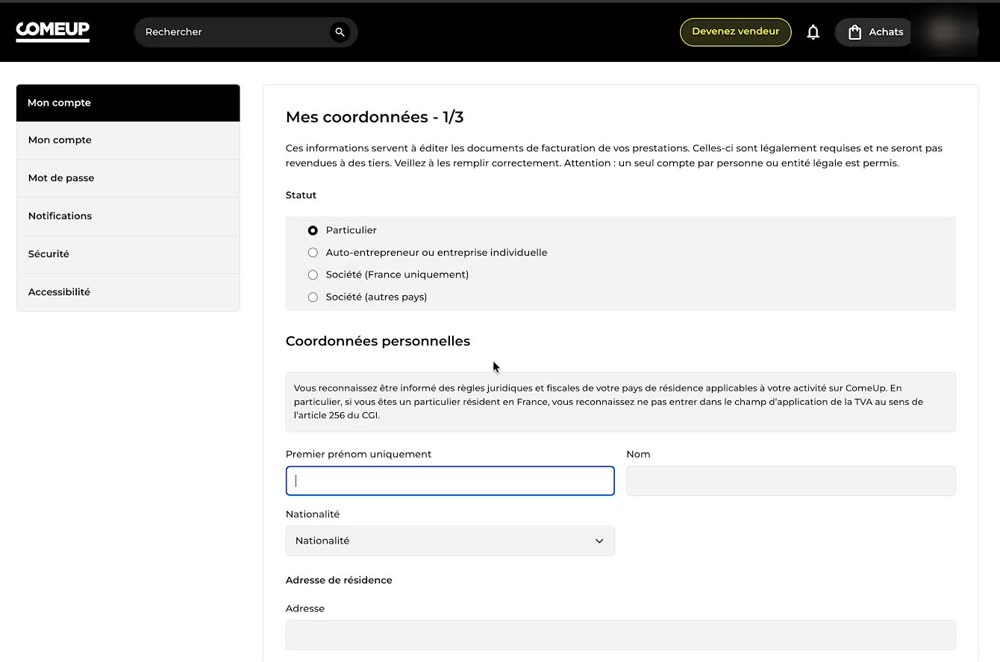The height and width of the screenshot is (662, 1000).
Task: Open the Mon compte sidebar item below the header
Action: click(128, 140)
